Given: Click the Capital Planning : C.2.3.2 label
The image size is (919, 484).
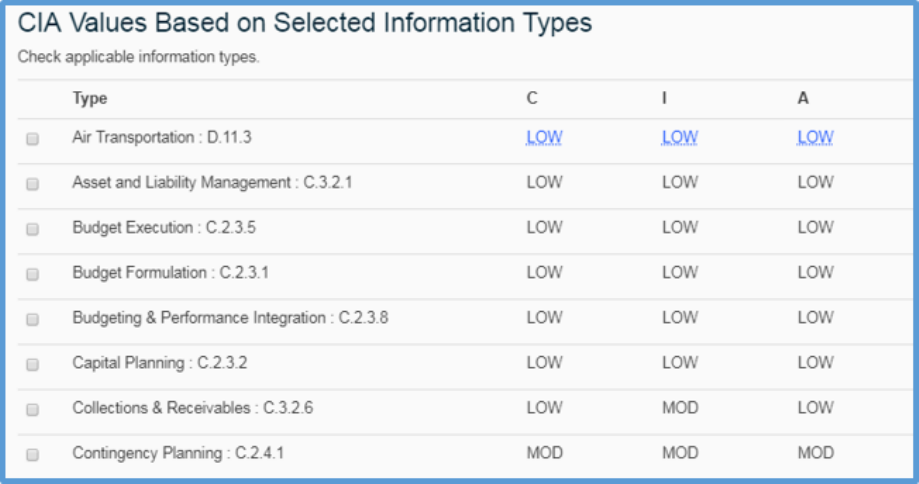Looking at the screenshot, I should point(160,363).
